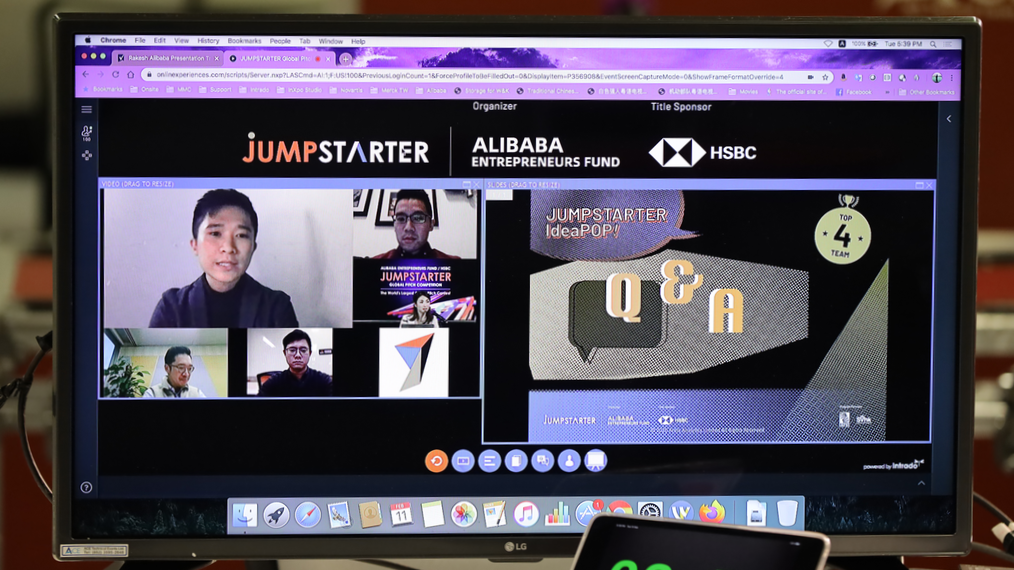This screenshot has height=570, width=1014.
Task: Maximize the Video panel
Action: [x=466, y=184]
